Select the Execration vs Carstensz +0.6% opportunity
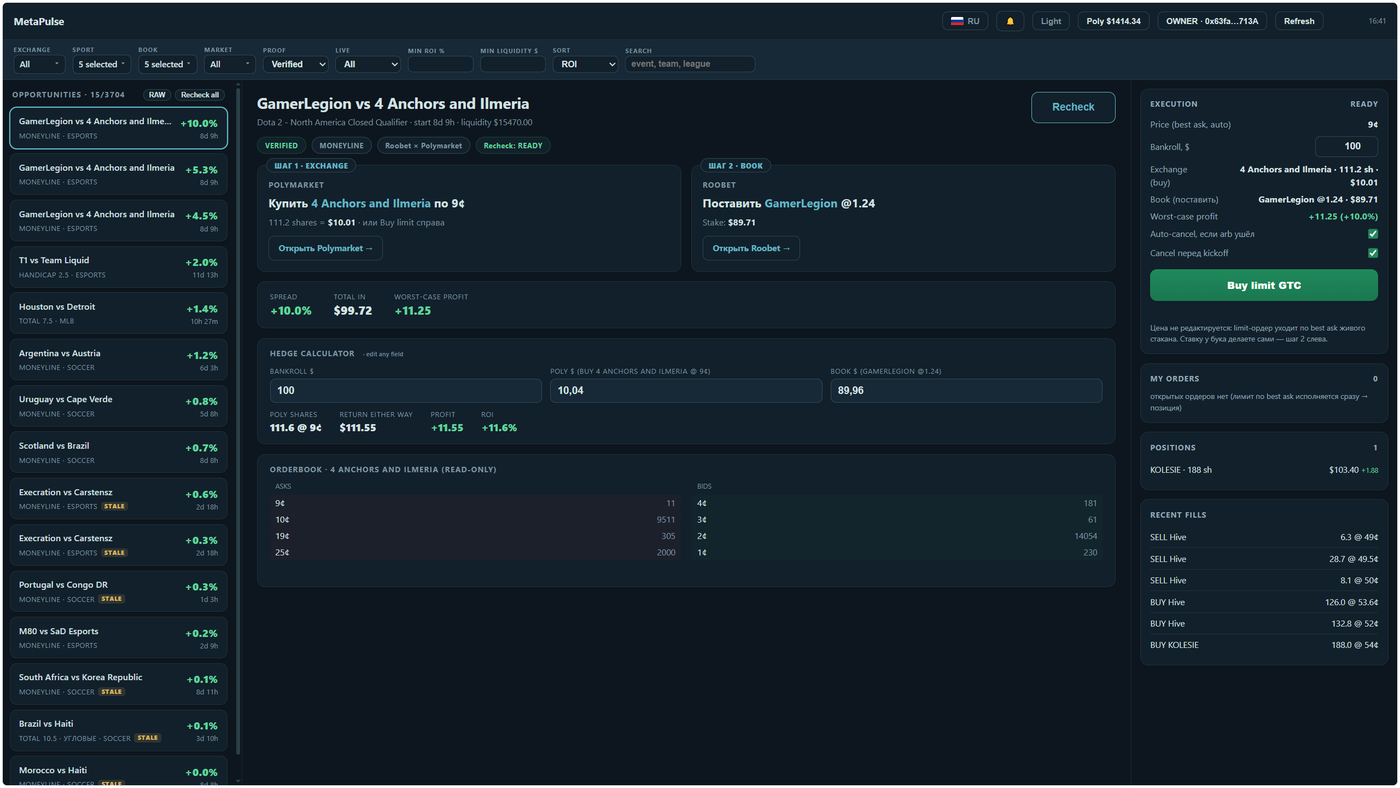The width and height of the screenshot is (1400, 788). pos(119,499)
